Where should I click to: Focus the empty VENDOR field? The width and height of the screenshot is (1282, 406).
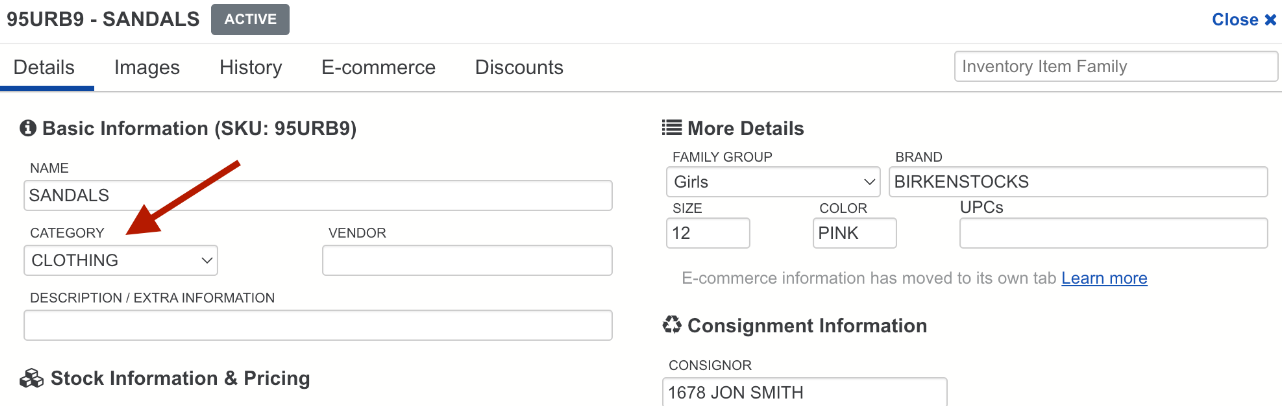point(467,260)
